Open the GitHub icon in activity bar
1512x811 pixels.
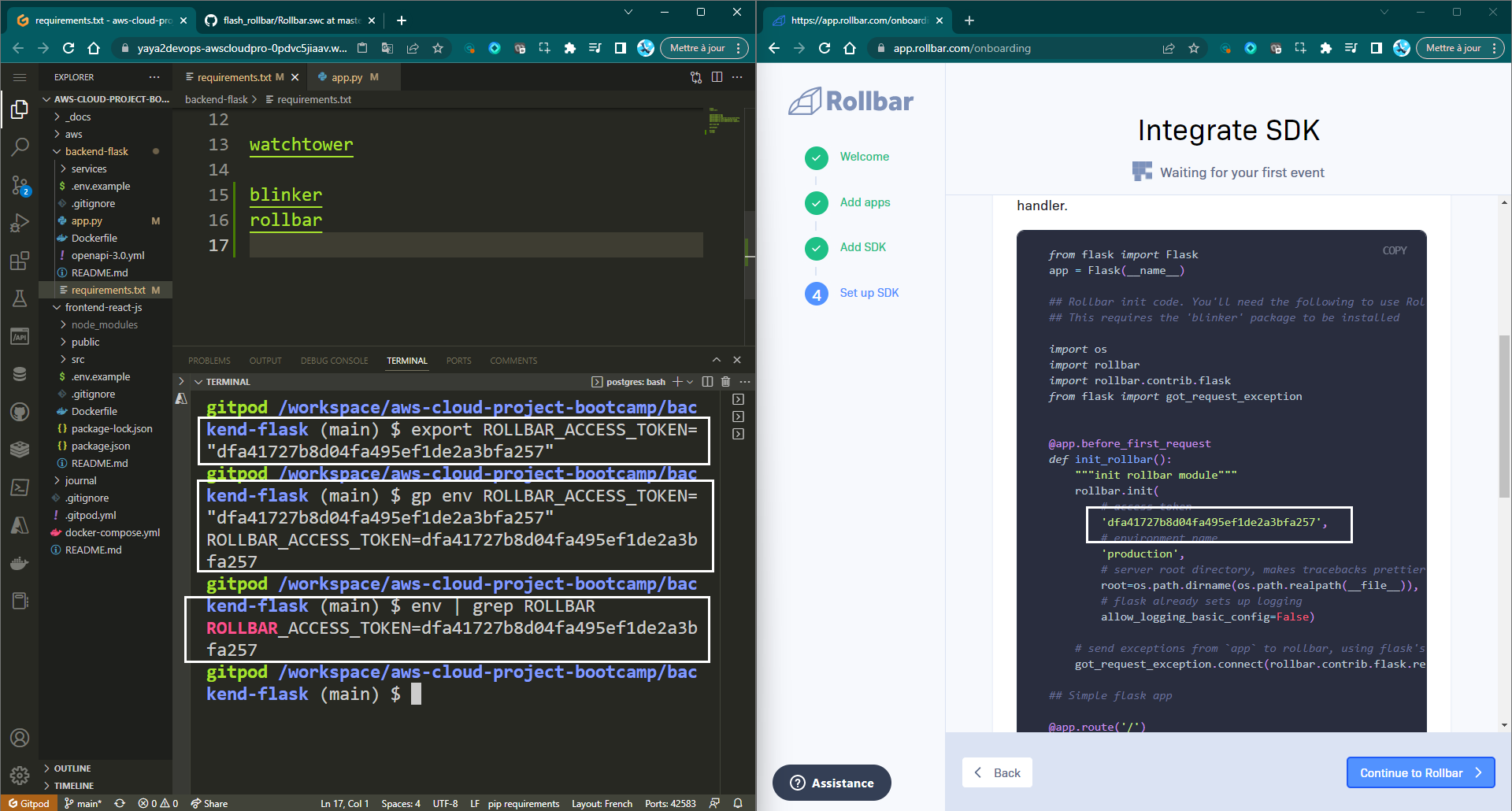click(x=20, y=412)
